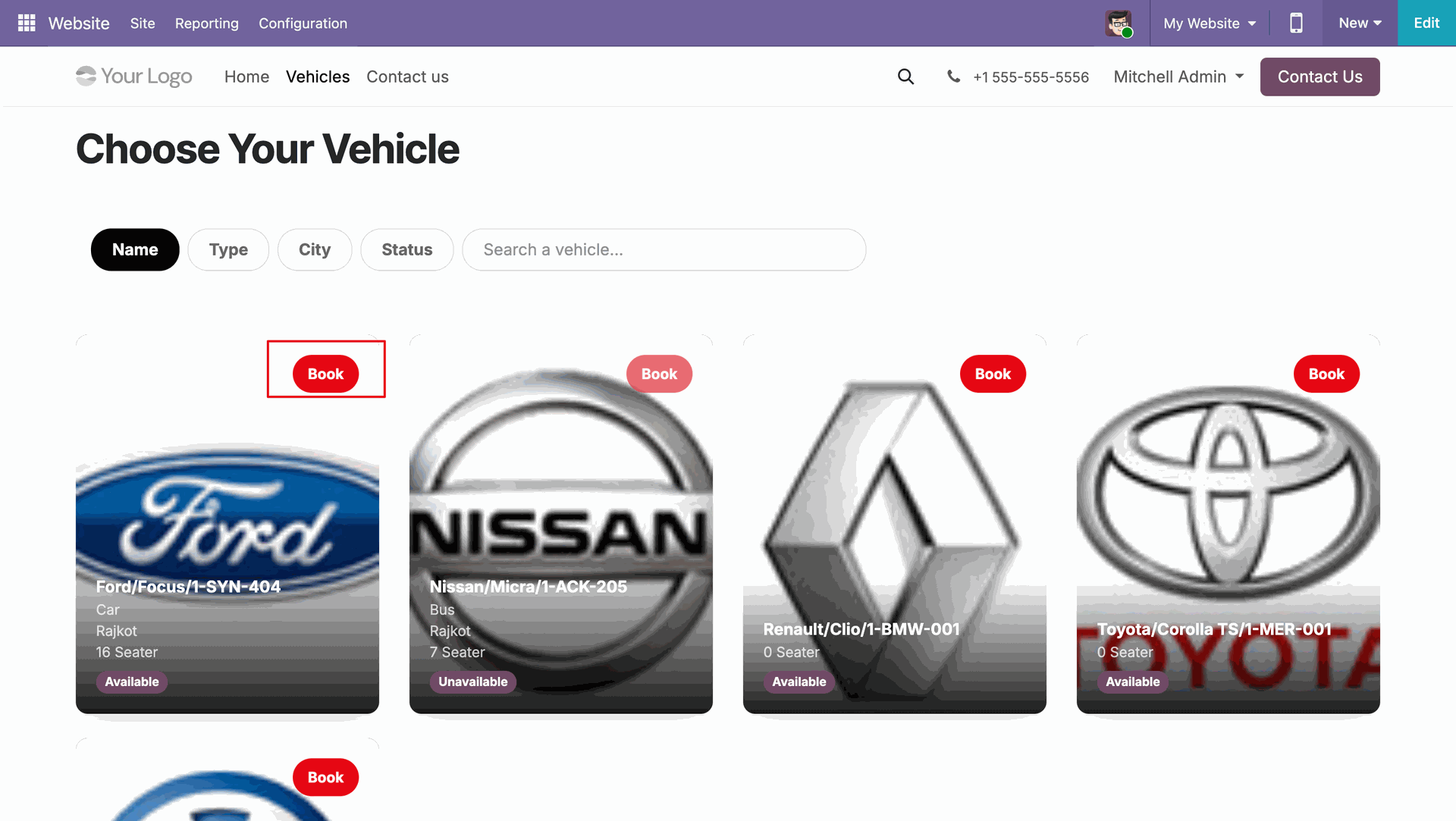Click the Toyota/Corolla TS/1-MER-001 title
The width and height of the screenshot is (1456, 821).
coord(1214,629)
